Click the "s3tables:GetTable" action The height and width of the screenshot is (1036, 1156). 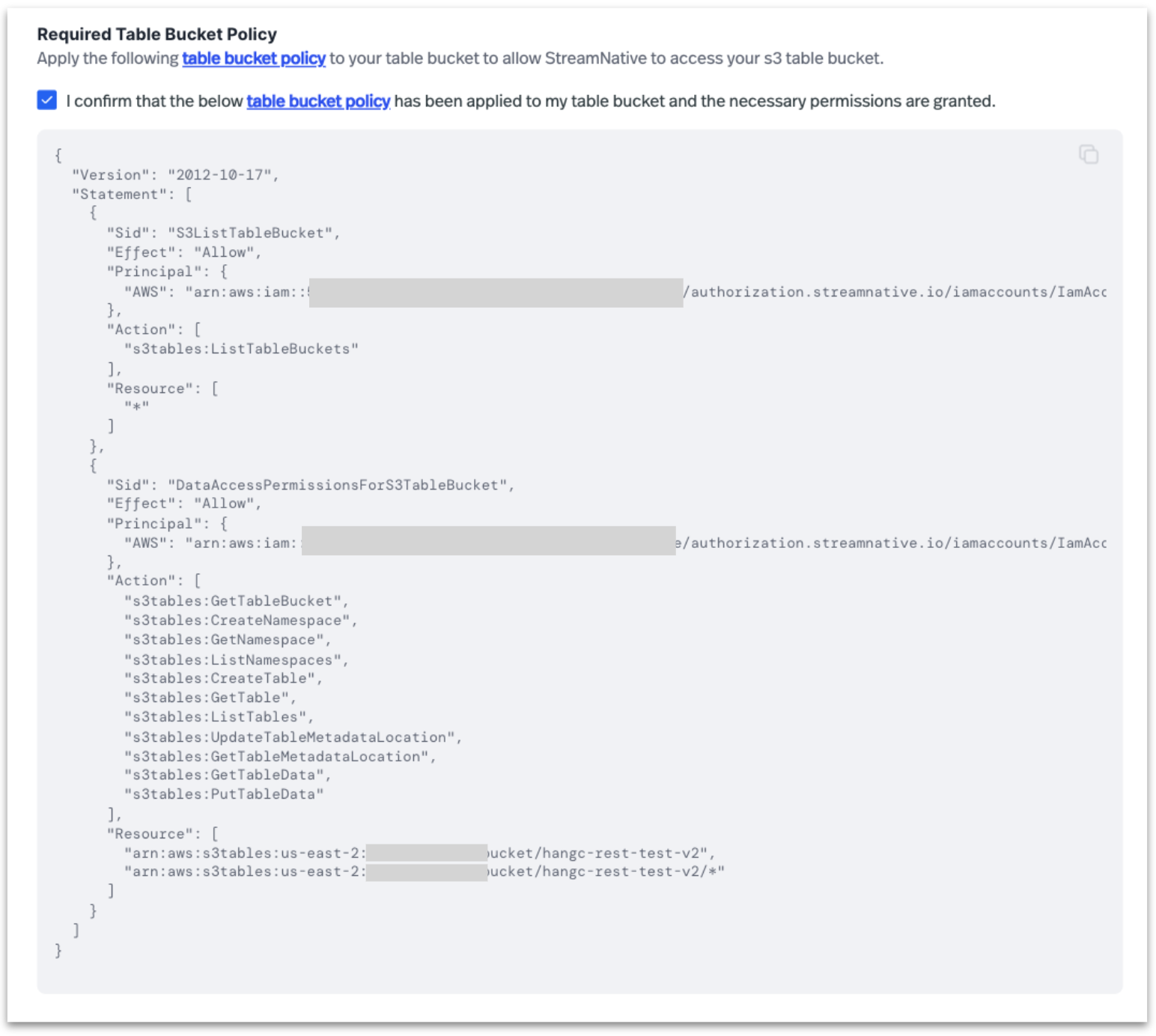click(210, 698)
